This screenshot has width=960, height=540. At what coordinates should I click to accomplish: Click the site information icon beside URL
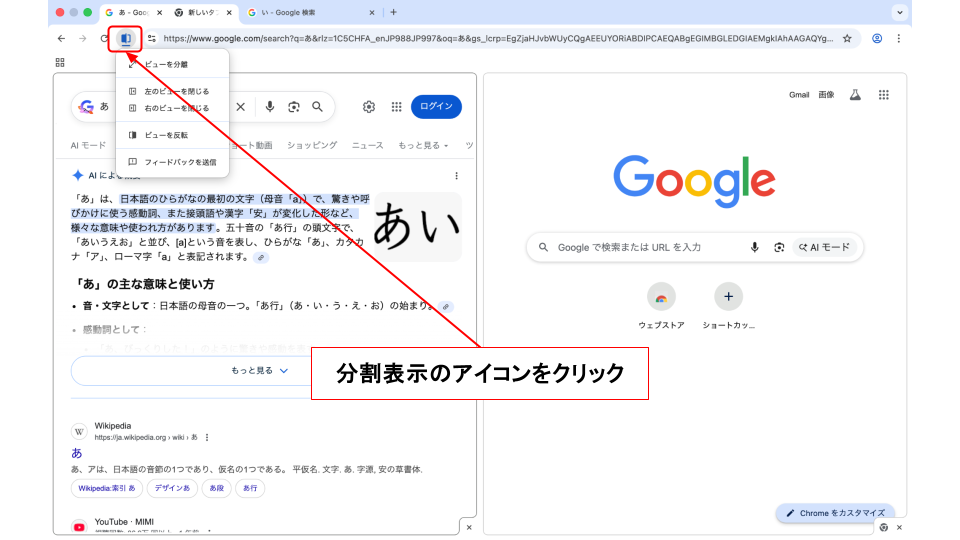[151, 38]
